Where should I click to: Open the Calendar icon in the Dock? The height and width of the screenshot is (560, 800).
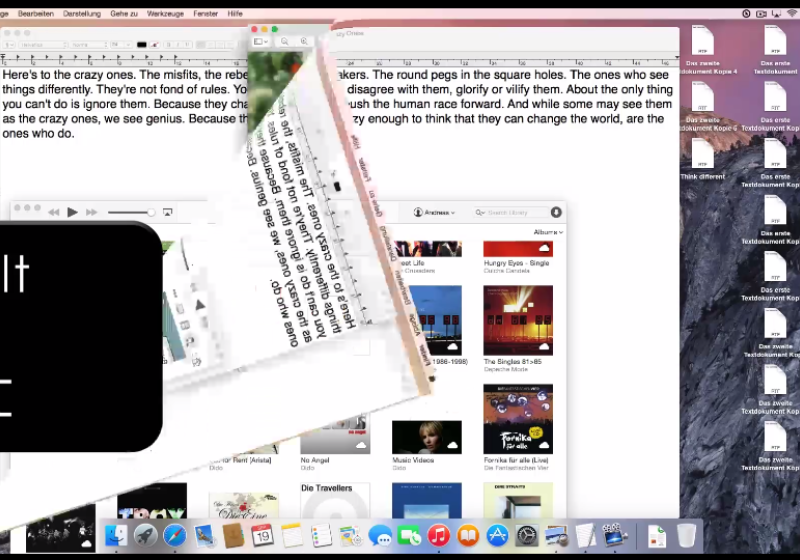click(263, 536)
